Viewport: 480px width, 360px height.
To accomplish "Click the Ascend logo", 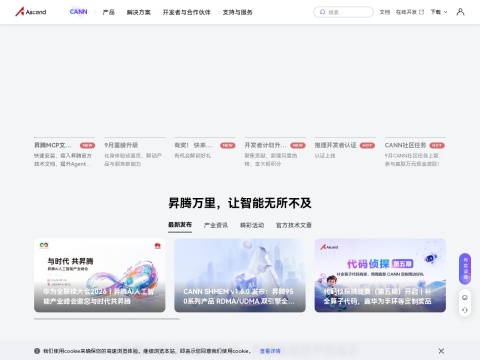I will pyautogui.click(x=31, y=12).
